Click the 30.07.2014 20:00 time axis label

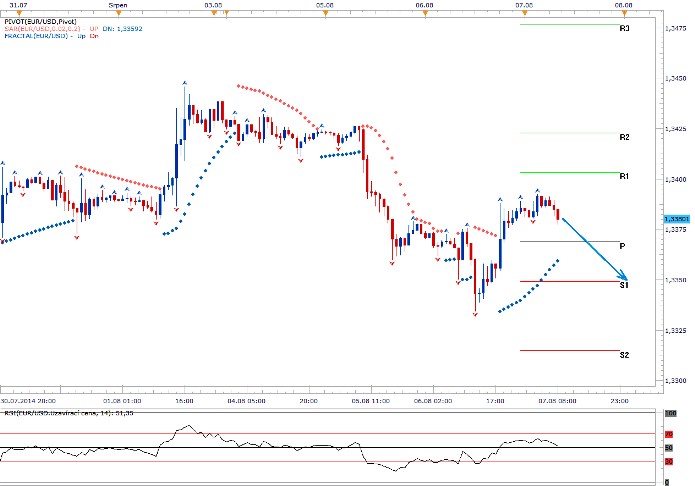(28, 401)
